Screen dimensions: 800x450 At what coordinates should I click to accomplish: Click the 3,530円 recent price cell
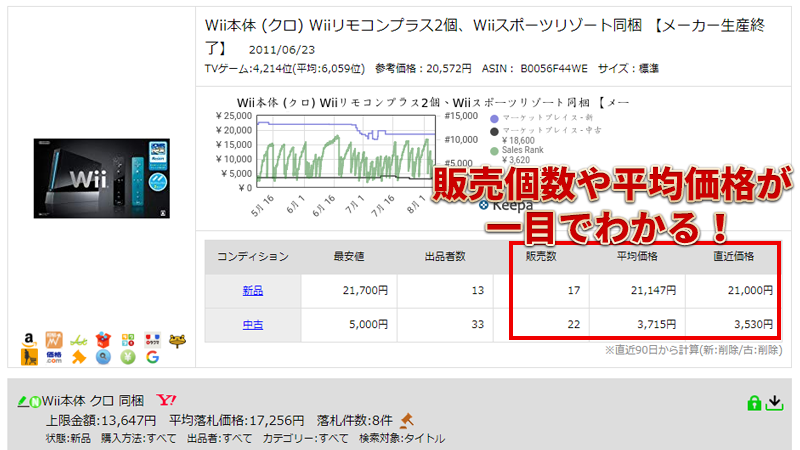click(x=734, y=324)
